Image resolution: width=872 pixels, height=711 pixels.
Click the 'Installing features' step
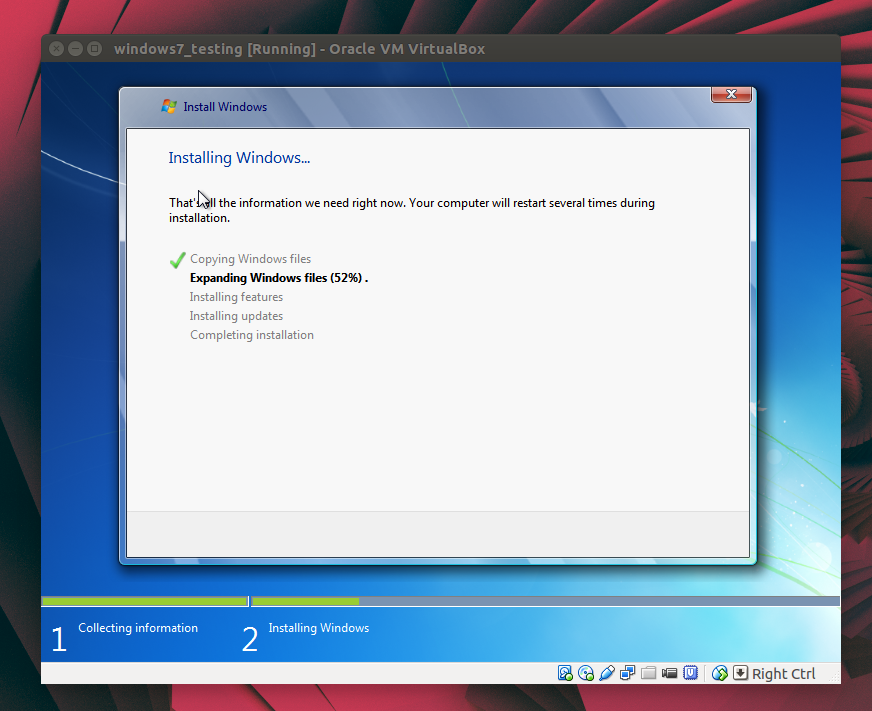coord(236,297)
